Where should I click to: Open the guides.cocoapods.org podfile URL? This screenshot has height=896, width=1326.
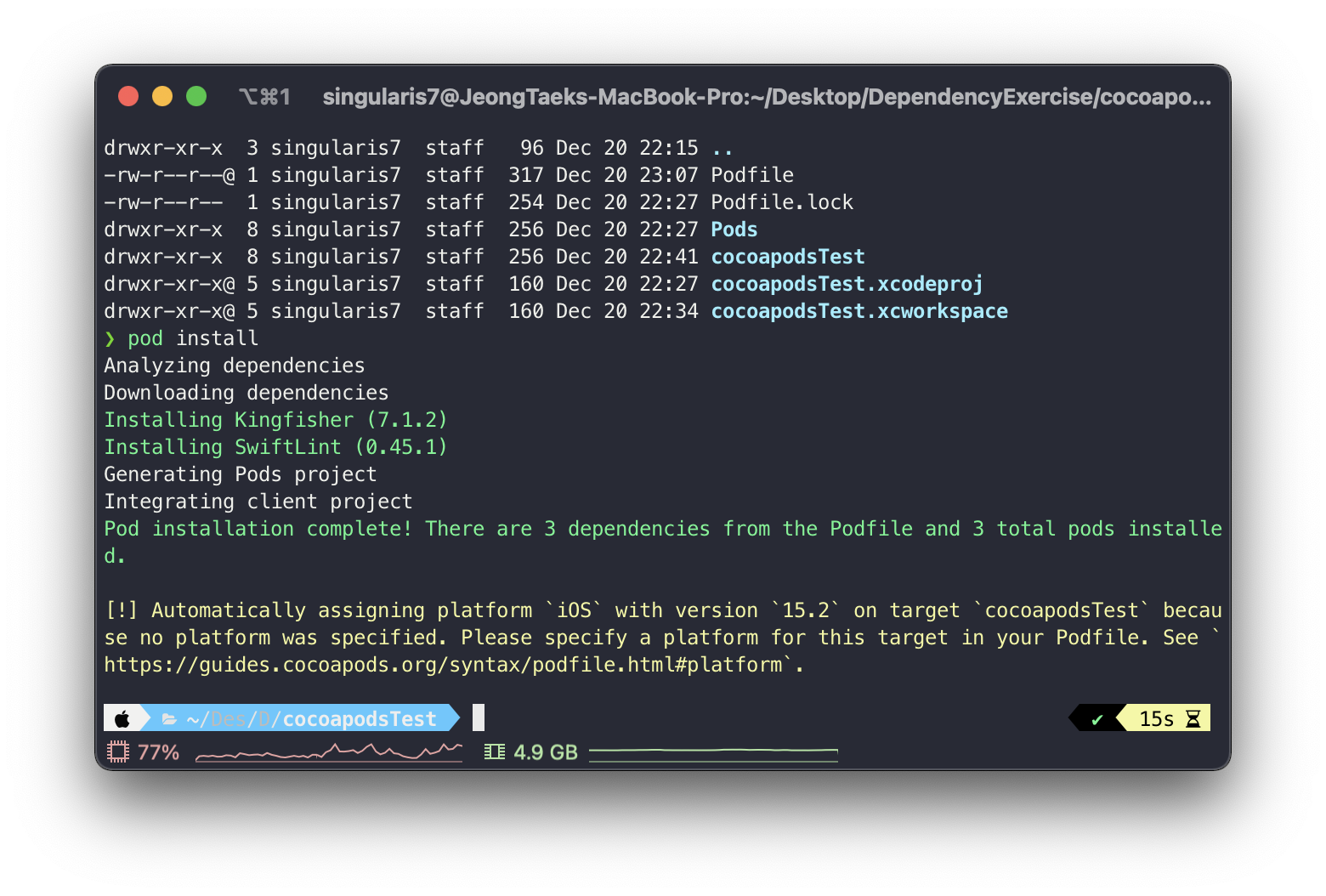443,665
